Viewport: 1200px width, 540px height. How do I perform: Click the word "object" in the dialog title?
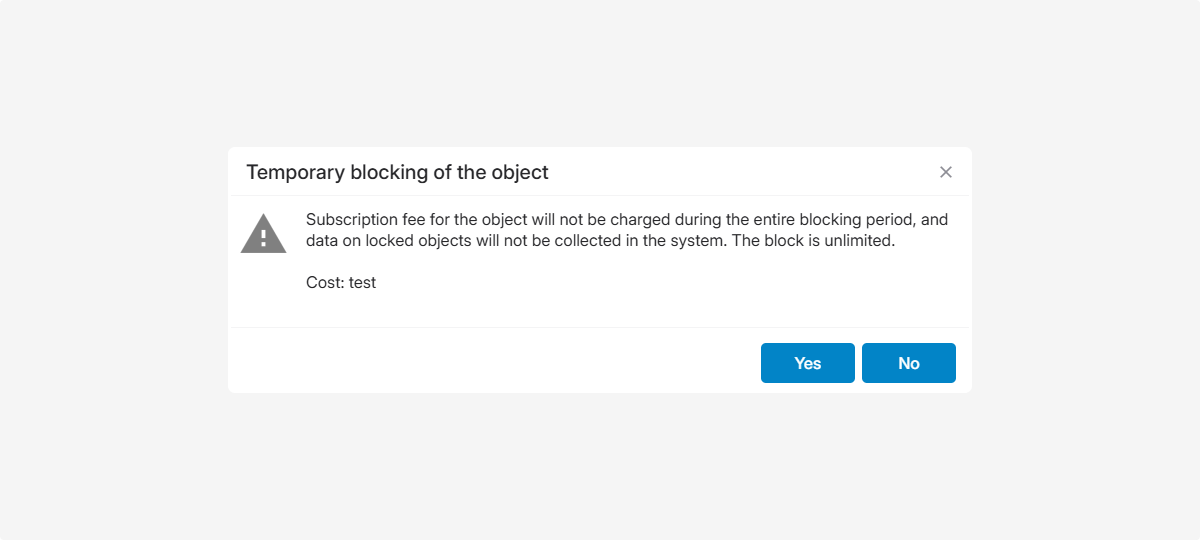519,172
